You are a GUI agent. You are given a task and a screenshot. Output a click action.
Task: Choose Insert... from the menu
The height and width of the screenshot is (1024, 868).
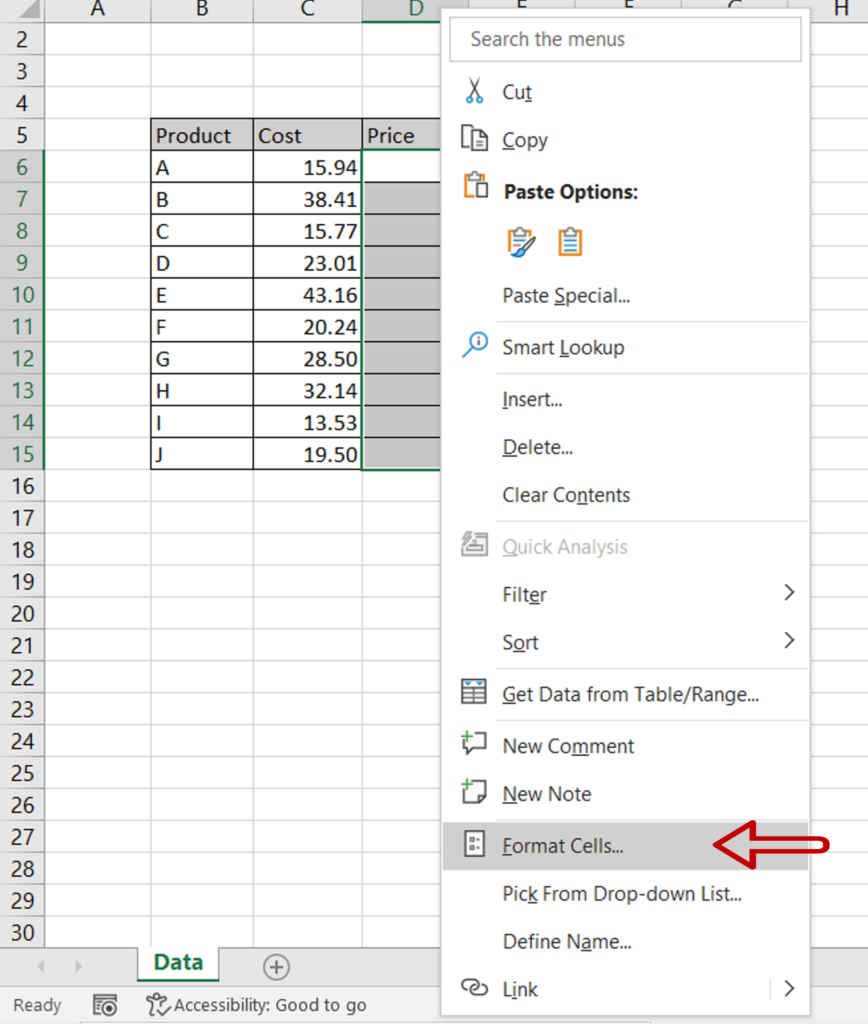click(x=625, y=399)
